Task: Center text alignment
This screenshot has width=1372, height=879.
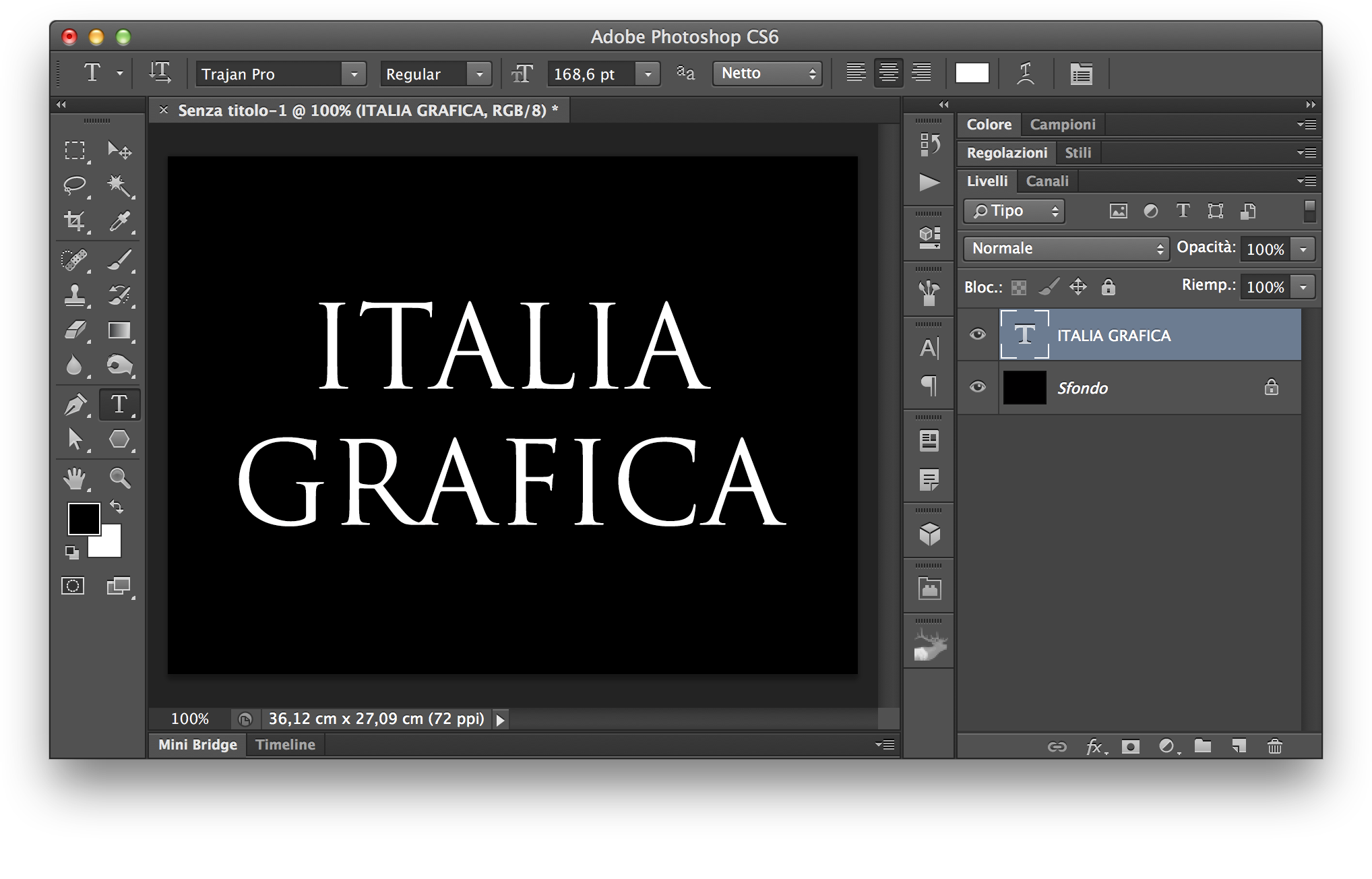Action: coord(888,73)
